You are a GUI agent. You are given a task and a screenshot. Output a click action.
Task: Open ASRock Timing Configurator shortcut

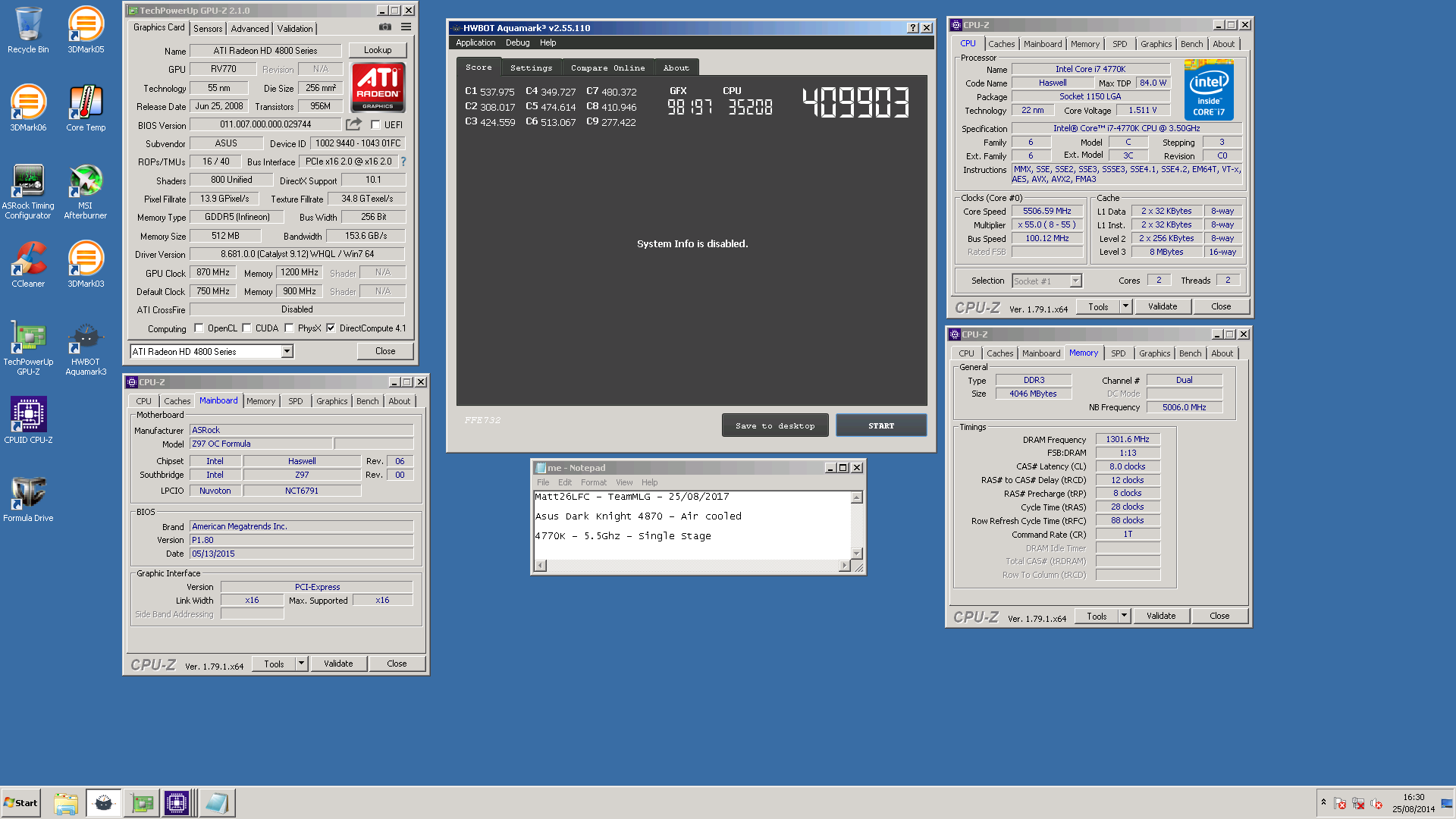tap(28, 192)
